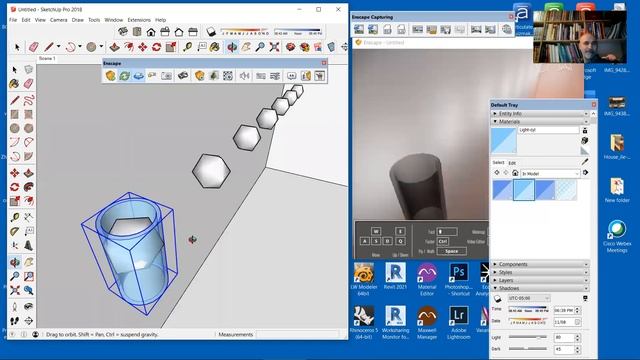640x360 pixels.
Task: Open File menu
Action: pyautogui.click(x=13, y=20)
